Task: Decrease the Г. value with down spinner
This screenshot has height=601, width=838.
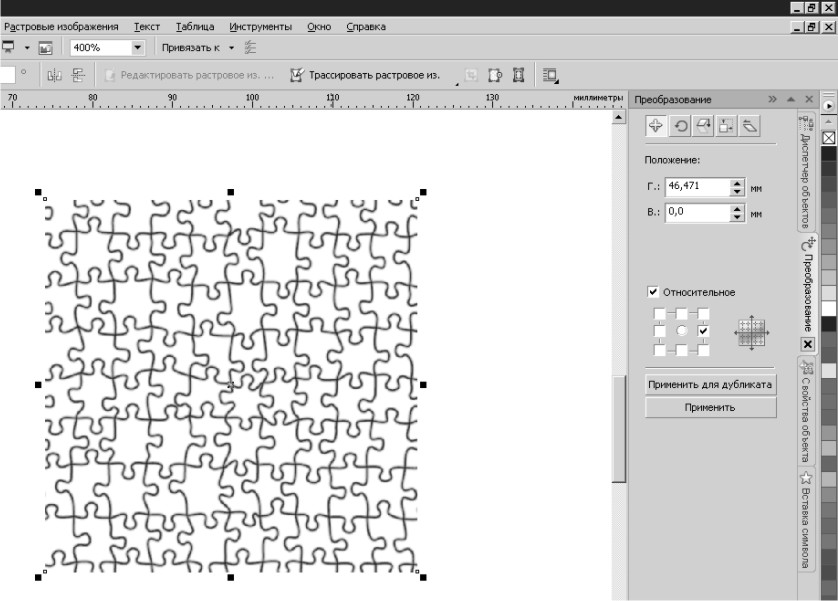Action: 738,191
